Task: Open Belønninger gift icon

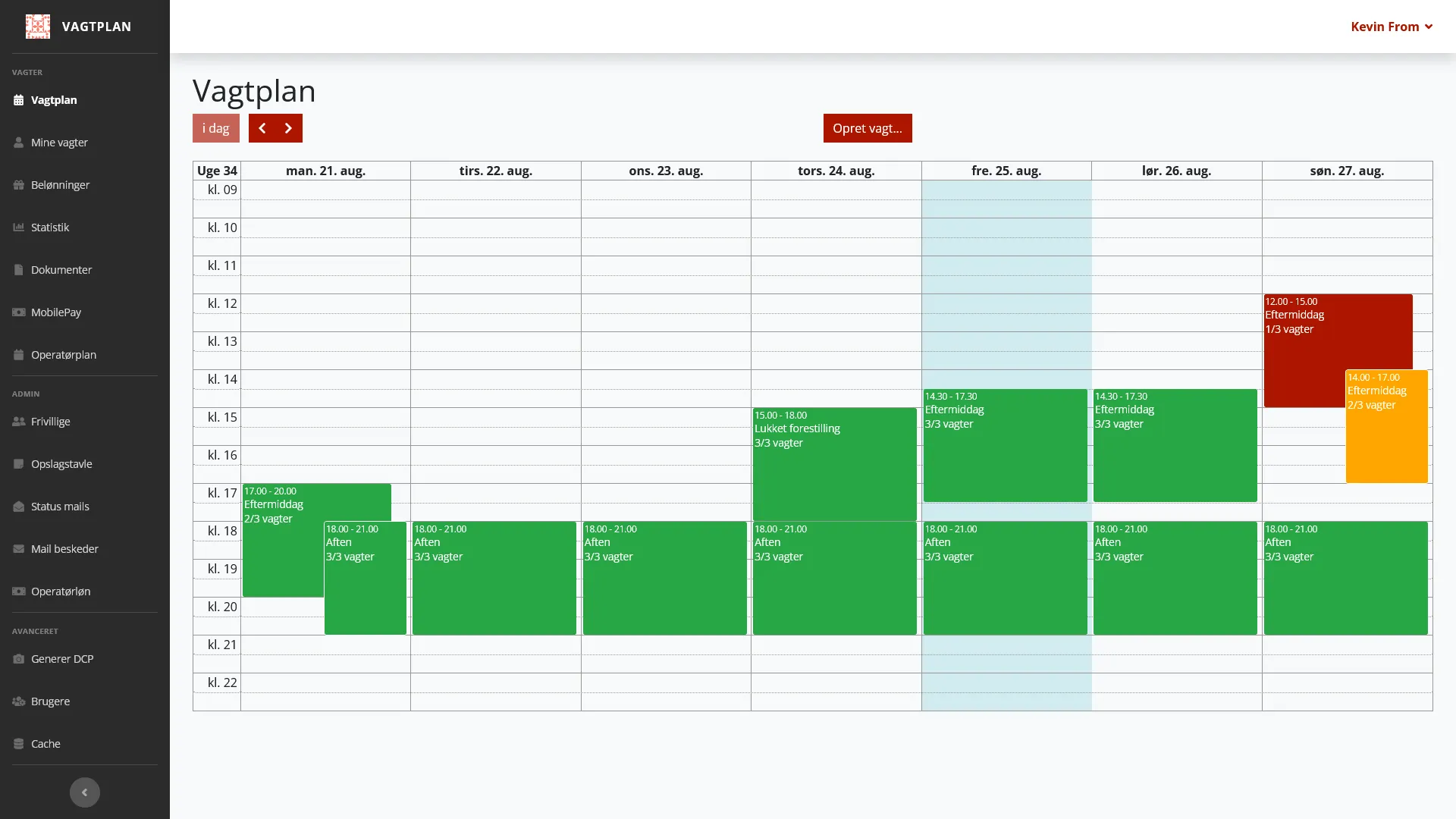Action: pos(18,185)
